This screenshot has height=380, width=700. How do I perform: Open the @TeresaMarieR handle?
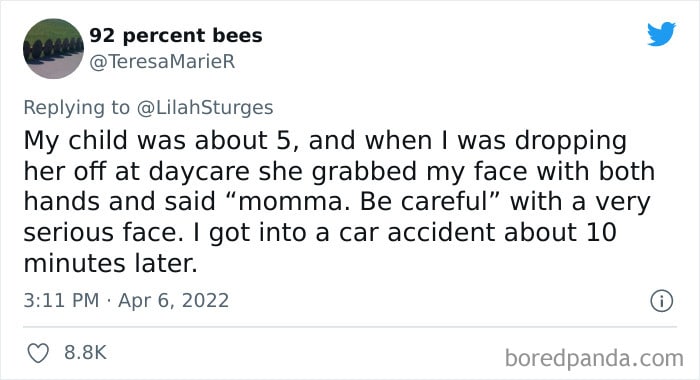coord(162,62)
